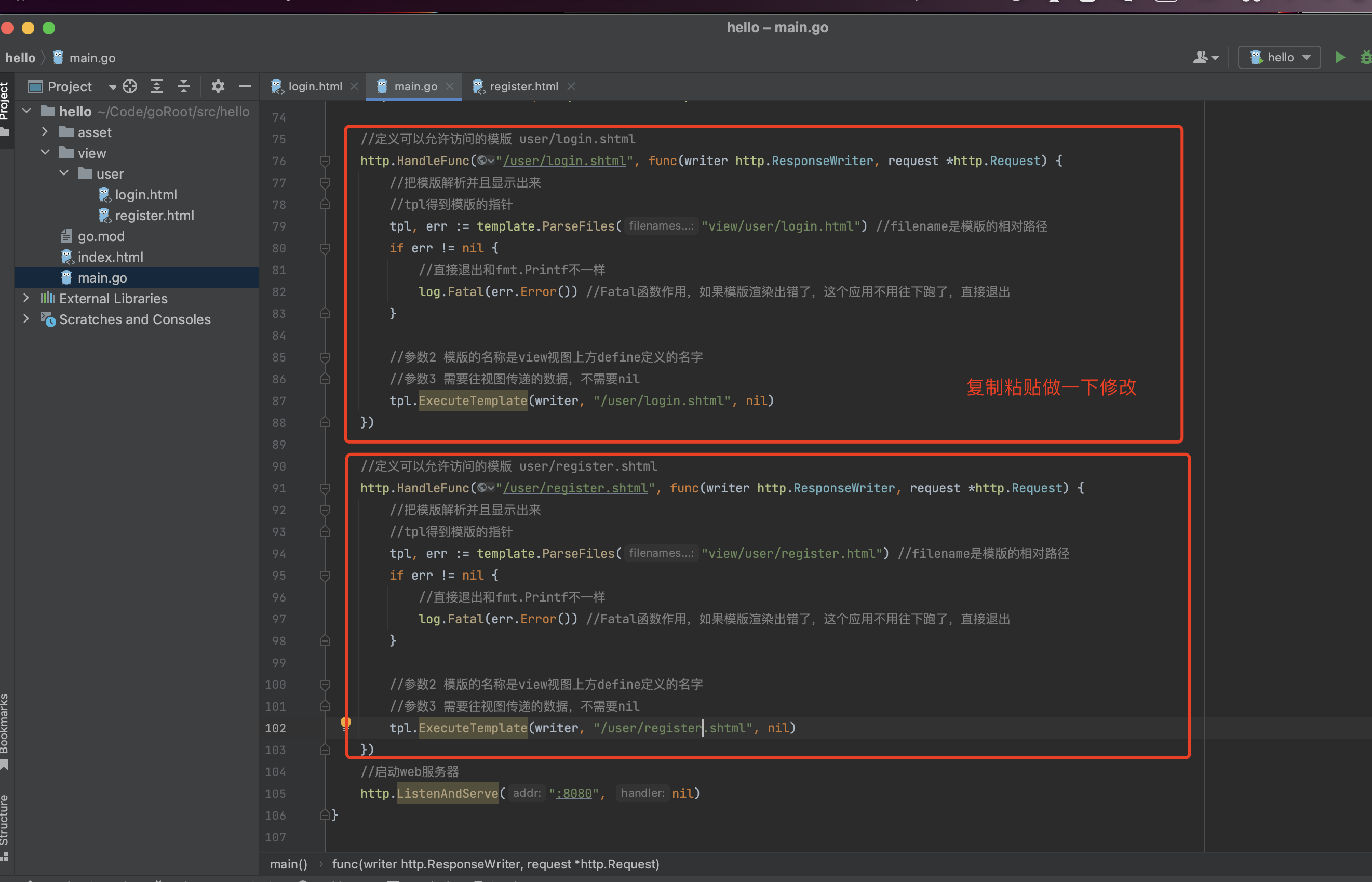Click the func(writer...) bottom breadcrumb
Screen dimensions: 1372x882
pos(495,864)
